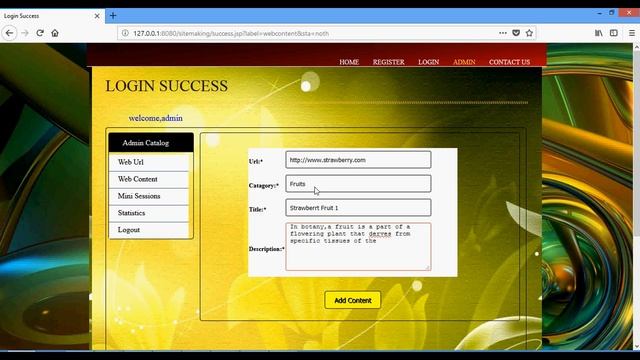
Task: Open the CONTACT US navigation link
Action: 509,62
